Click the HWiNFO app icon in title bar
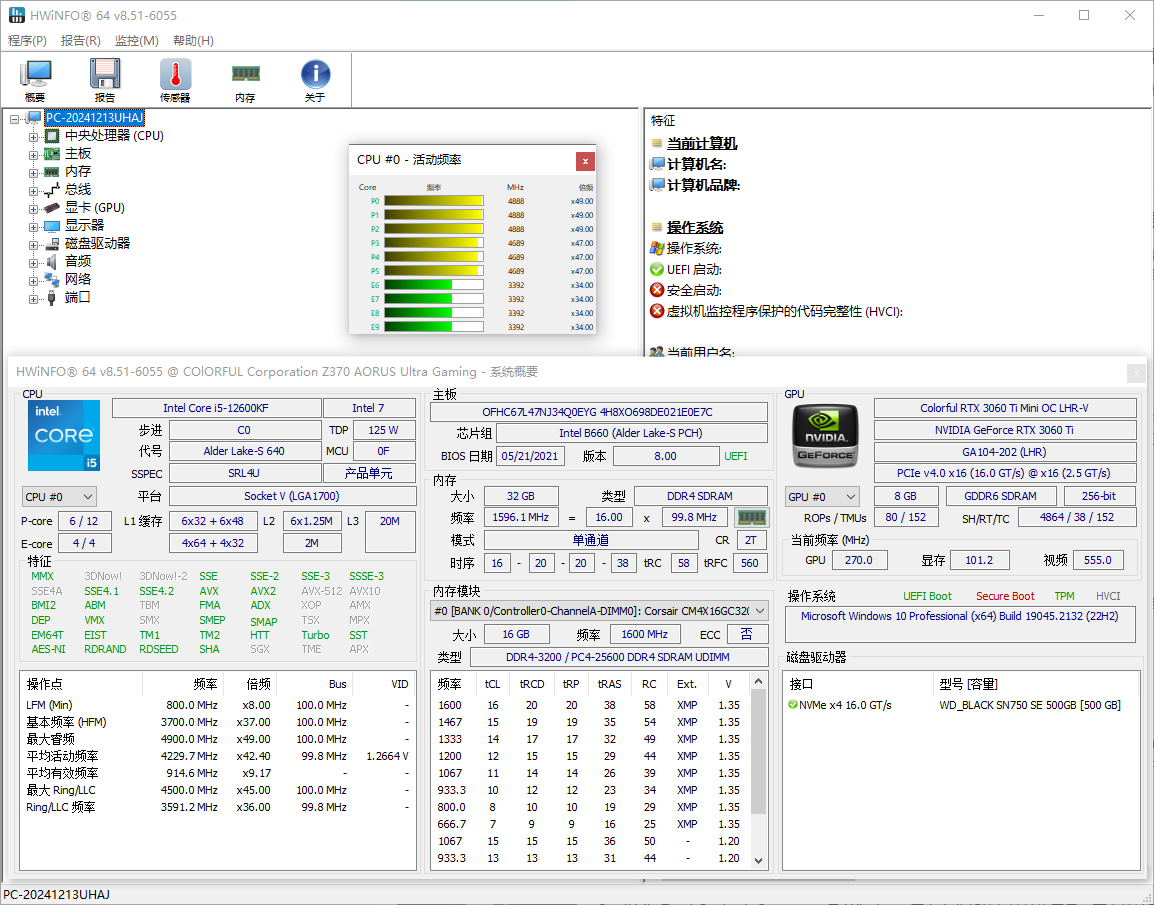 [16, 15]
